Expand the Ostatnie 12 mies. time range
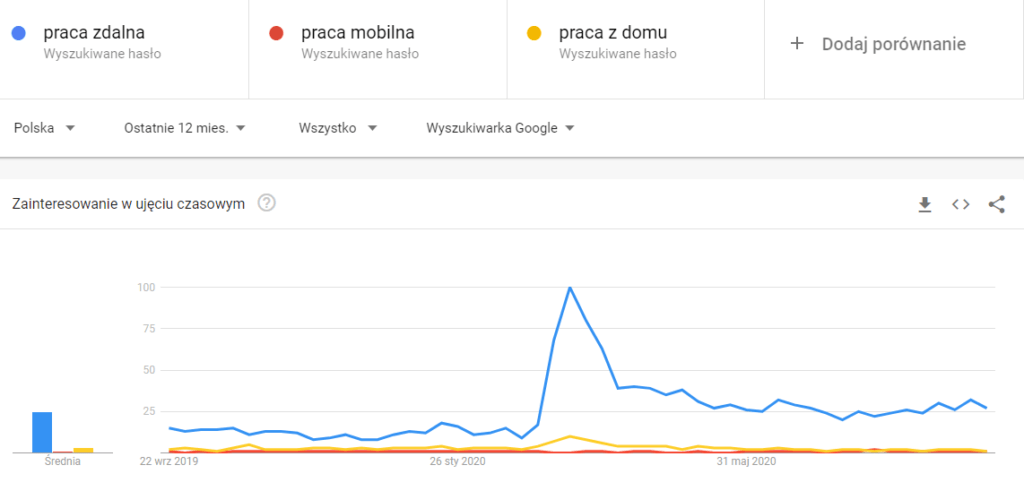 click(x=185, y=128)
